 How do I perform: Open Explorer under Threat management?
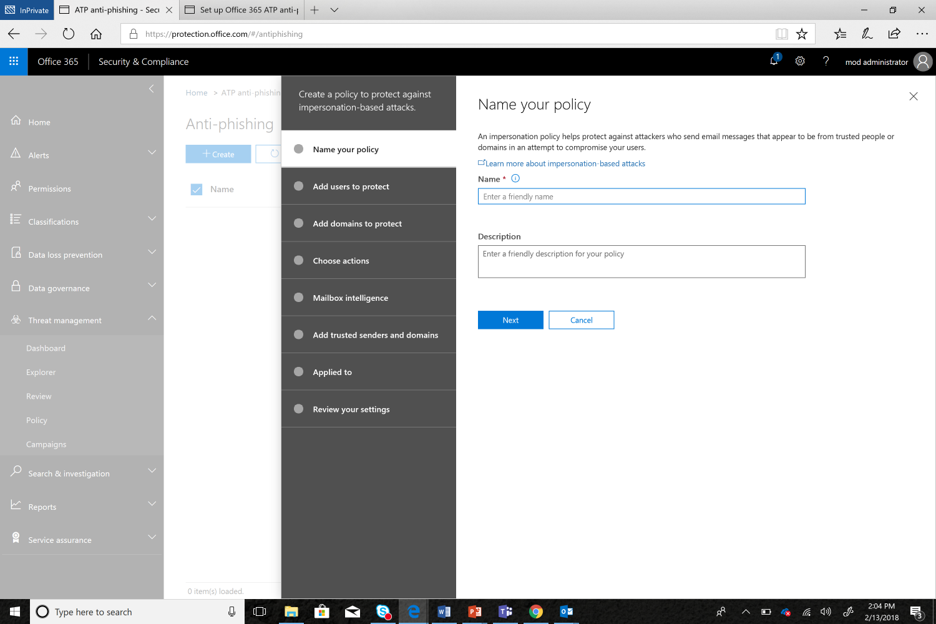coord(41,372)
